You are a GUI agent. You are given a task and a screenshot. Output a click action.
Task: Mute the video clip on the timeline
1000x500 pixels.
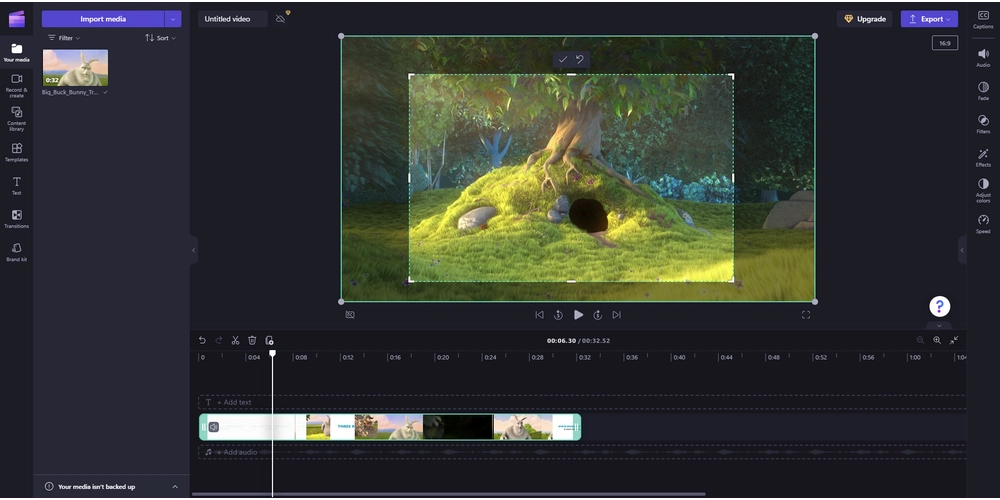(213, 427)
